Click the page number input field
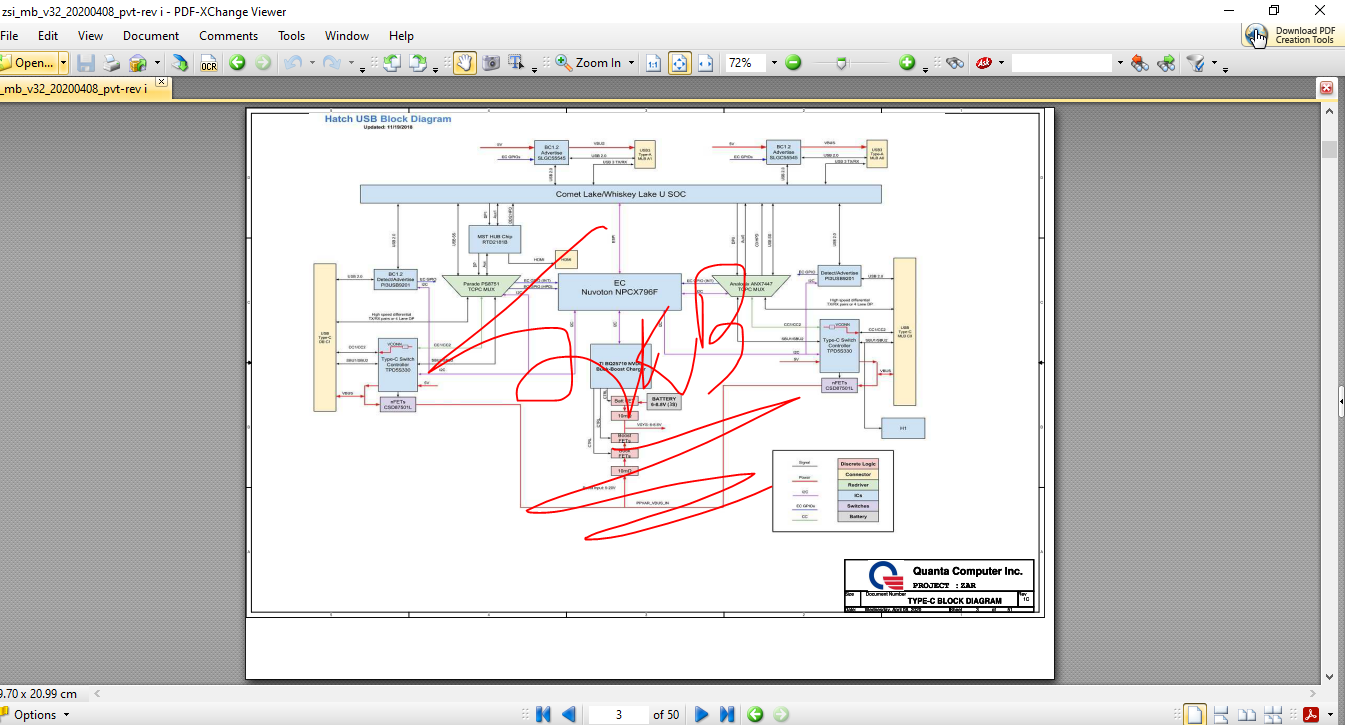 618,714
